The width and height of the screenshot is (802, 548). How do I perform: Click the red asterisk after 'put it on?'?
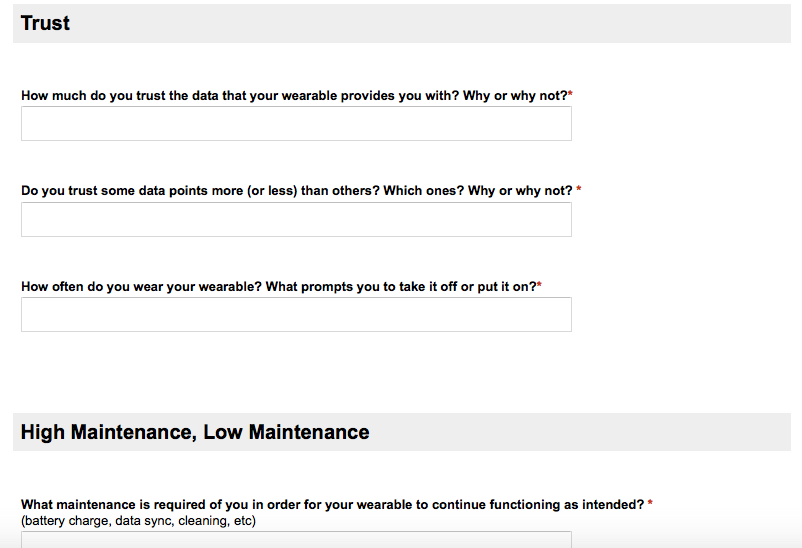point(539,284)
